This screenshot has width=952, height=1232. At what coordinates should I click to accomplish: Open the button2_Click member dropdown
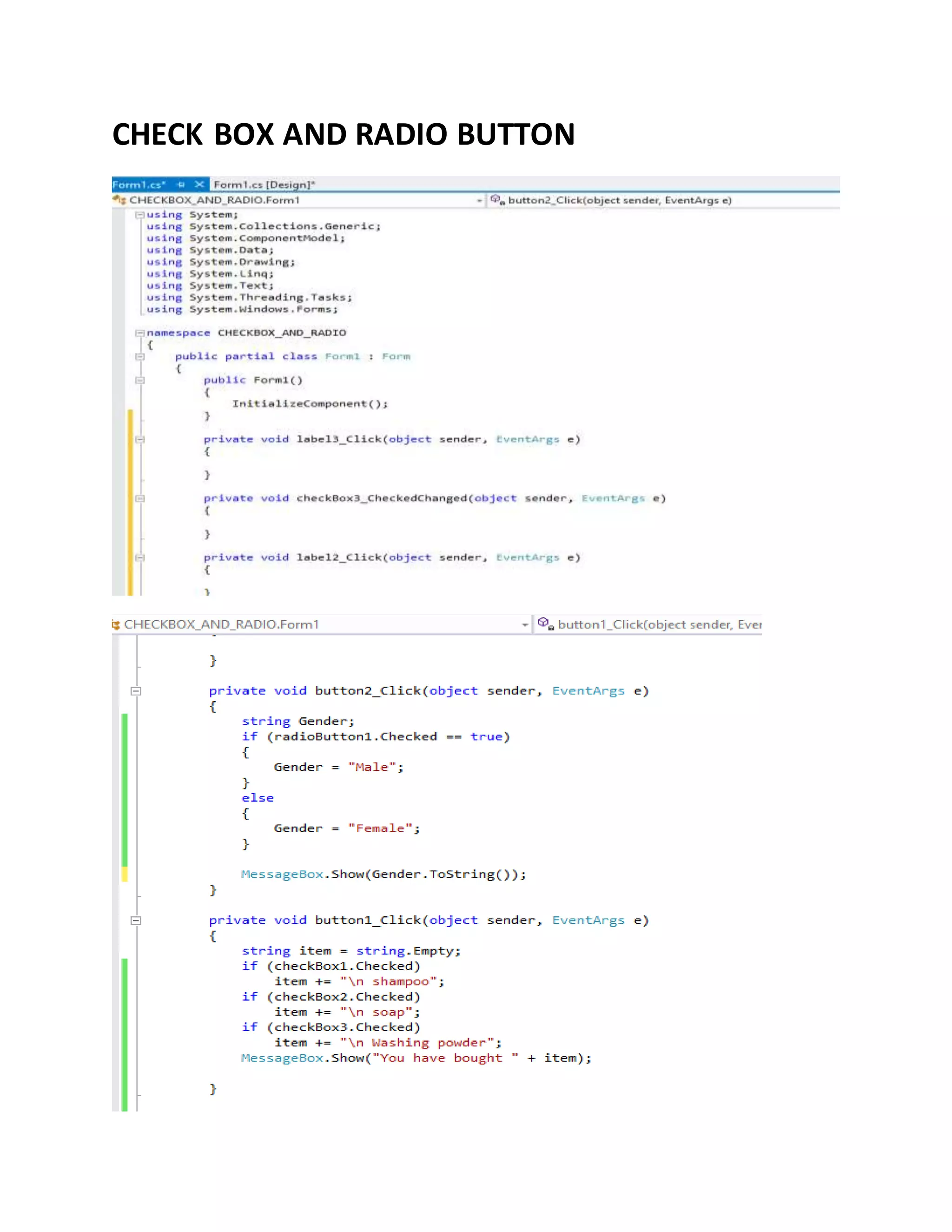619,200
